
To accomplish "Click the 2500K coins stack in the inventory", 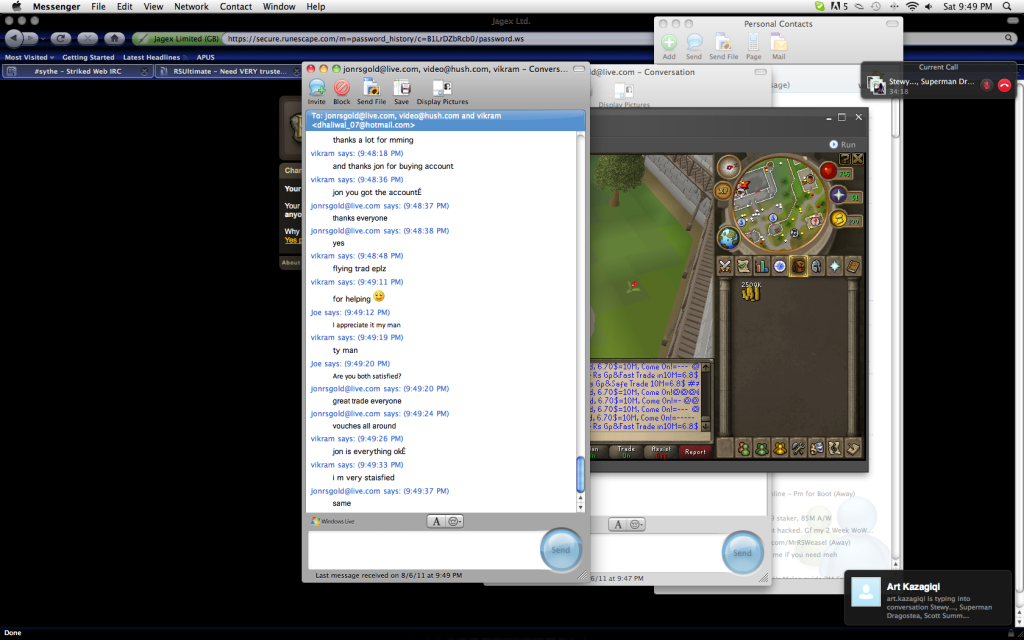I will click(x=751, y=292).
